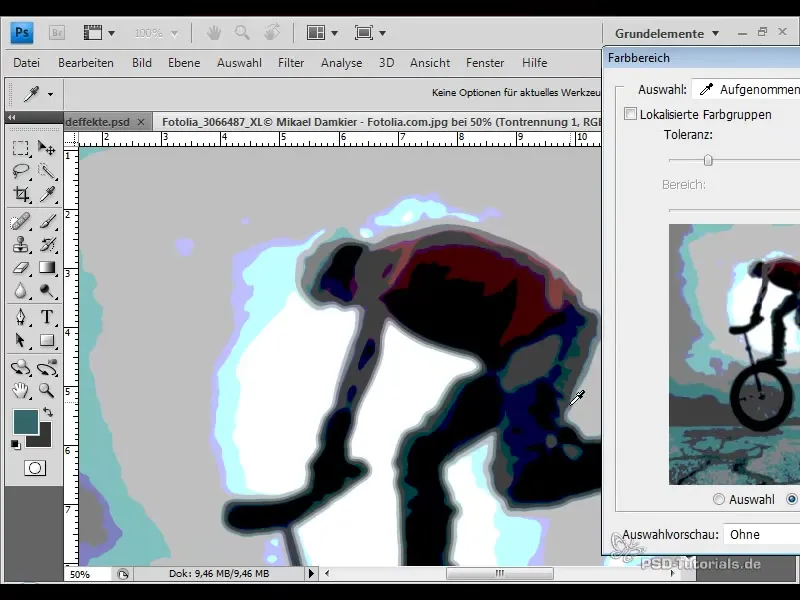Click Zoom tool in application bar

coord(242,33)
